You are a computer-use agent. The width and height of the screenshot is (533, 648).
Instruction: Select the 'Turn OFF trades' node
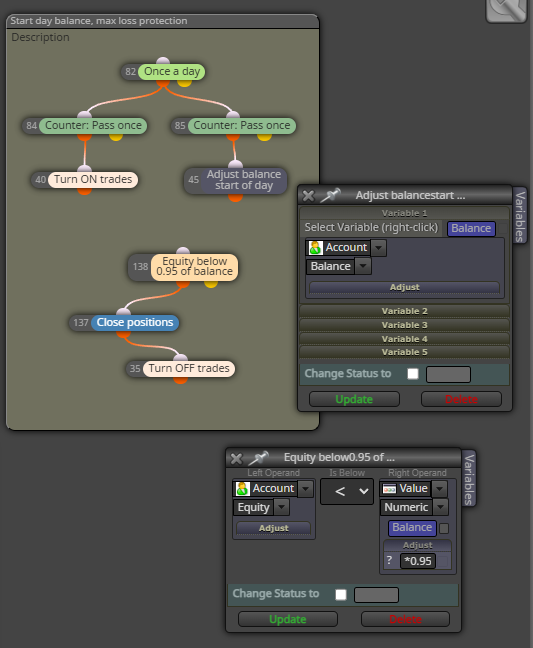coord(189,368)
